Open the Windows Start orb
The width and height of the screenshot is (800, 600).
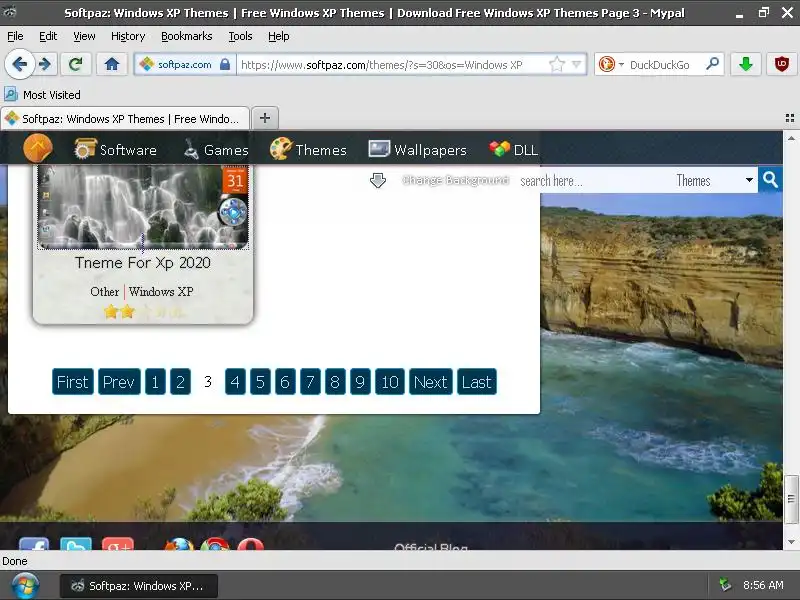[x=26, y=586]
